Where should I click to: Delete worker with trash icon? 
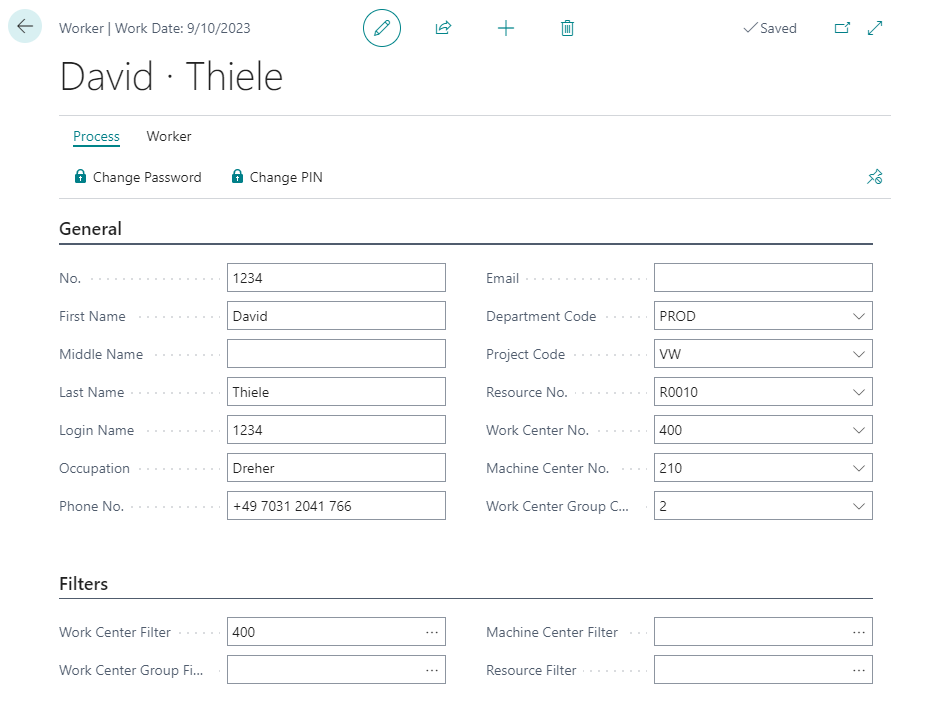click(x=567, y=28)
